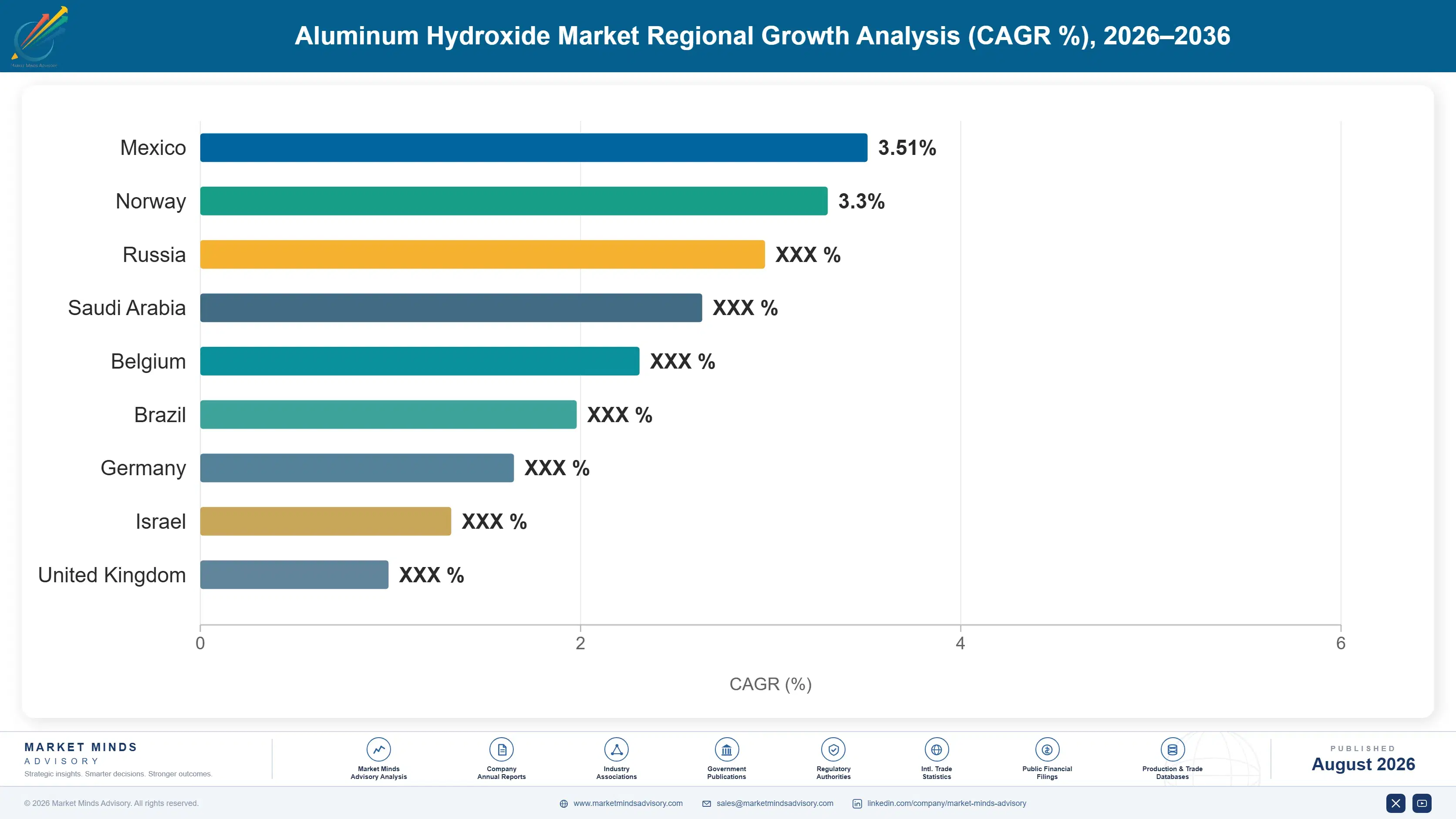Select the Russia yellow bar

(482, 254)
